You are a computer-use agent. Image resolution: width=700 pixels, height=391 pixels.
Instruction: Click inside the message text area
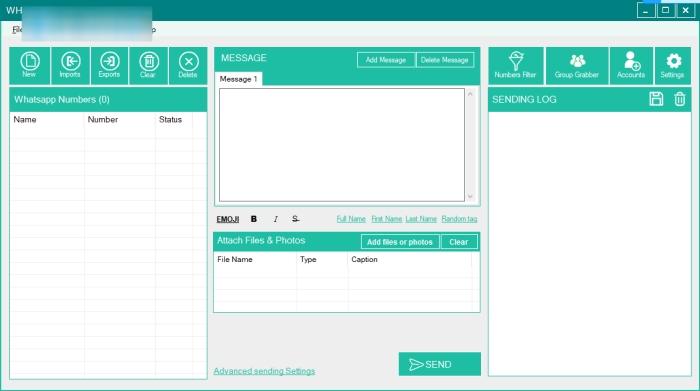click(x=342, y=145)
